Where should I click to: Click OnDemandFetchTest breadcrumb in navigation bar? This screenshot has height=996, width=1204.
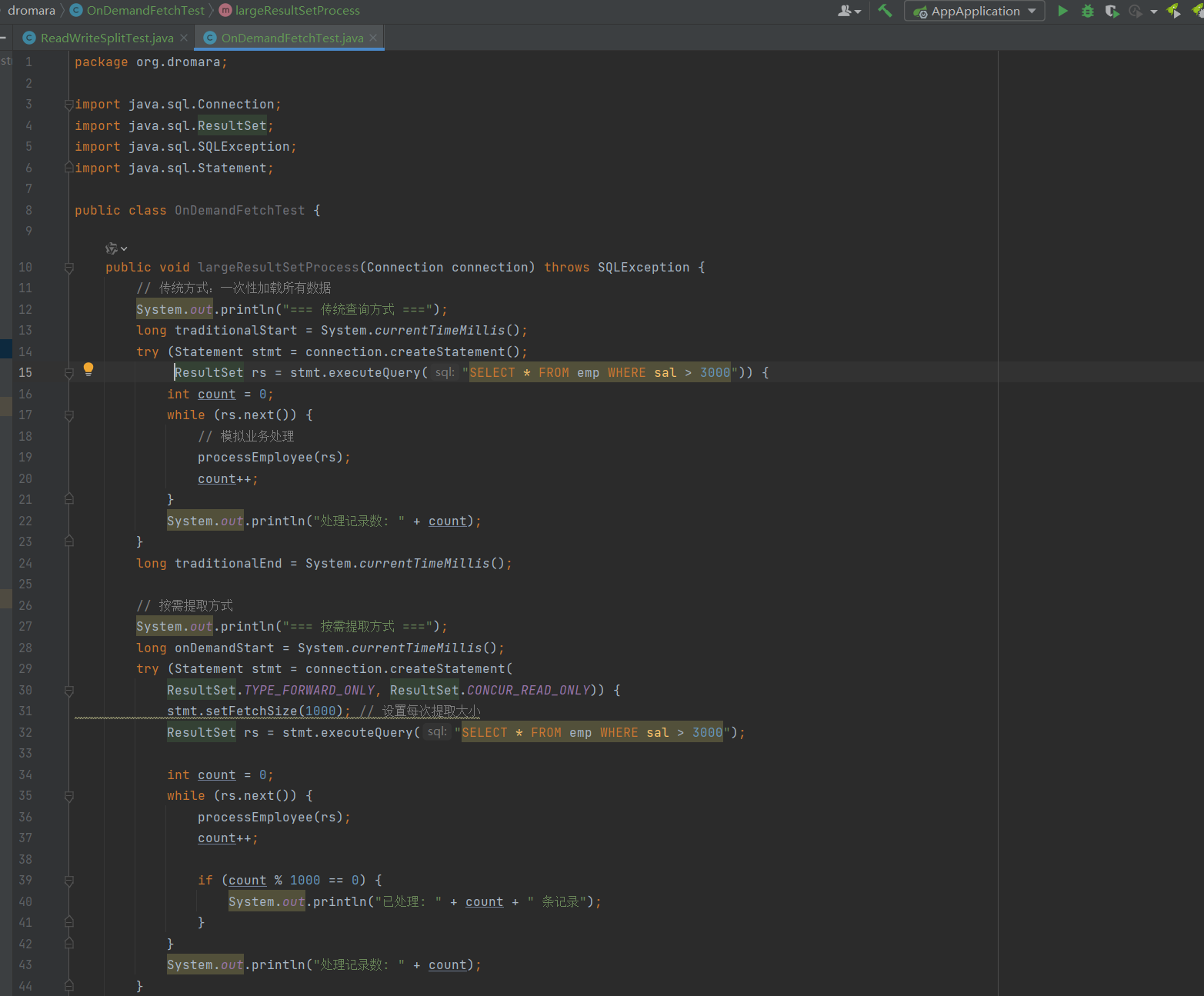point(145,11)
